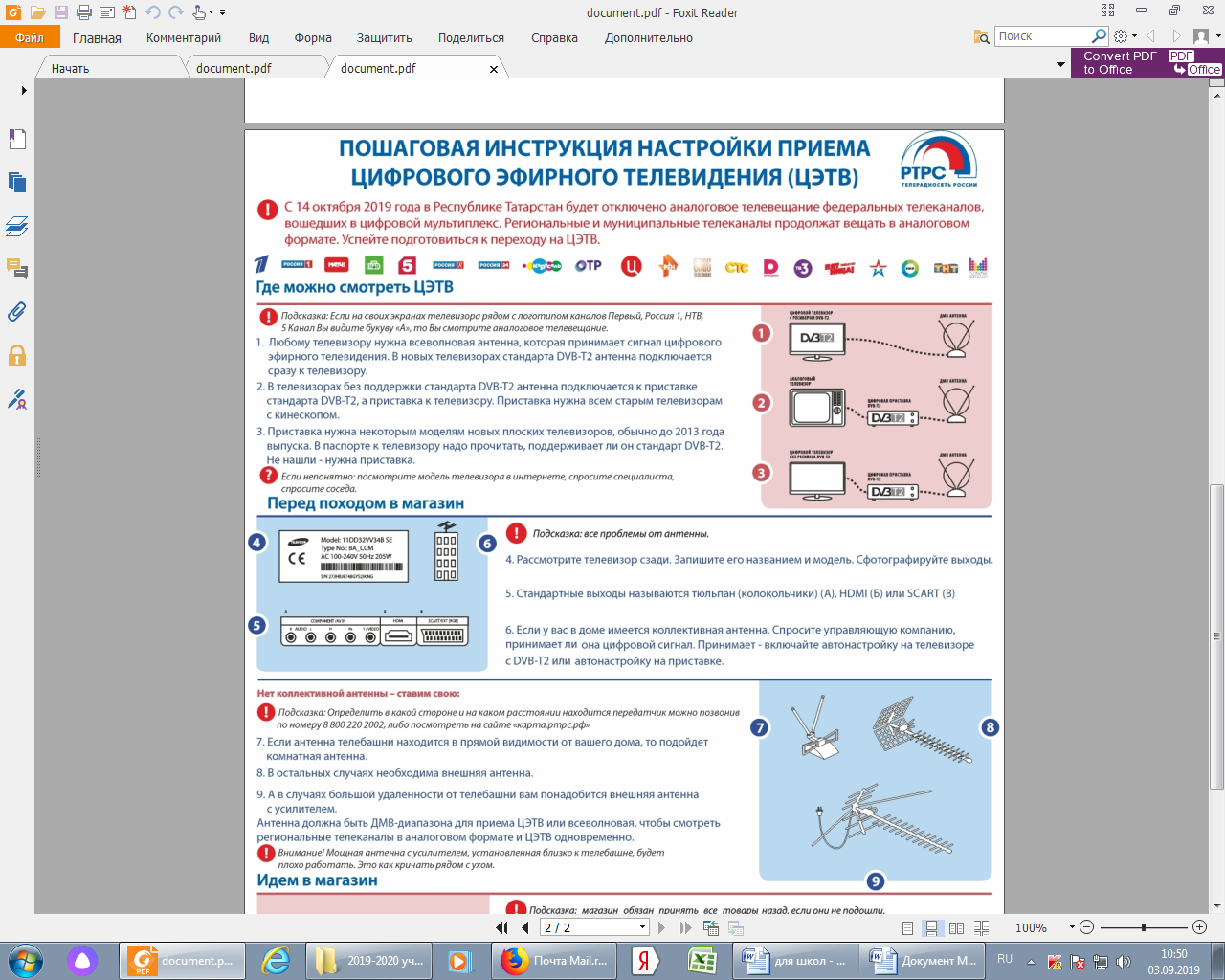Open the Bookmarks panel in sidebar
The width and height of the screenshot is (1225, 980).
tap(17, 139)
